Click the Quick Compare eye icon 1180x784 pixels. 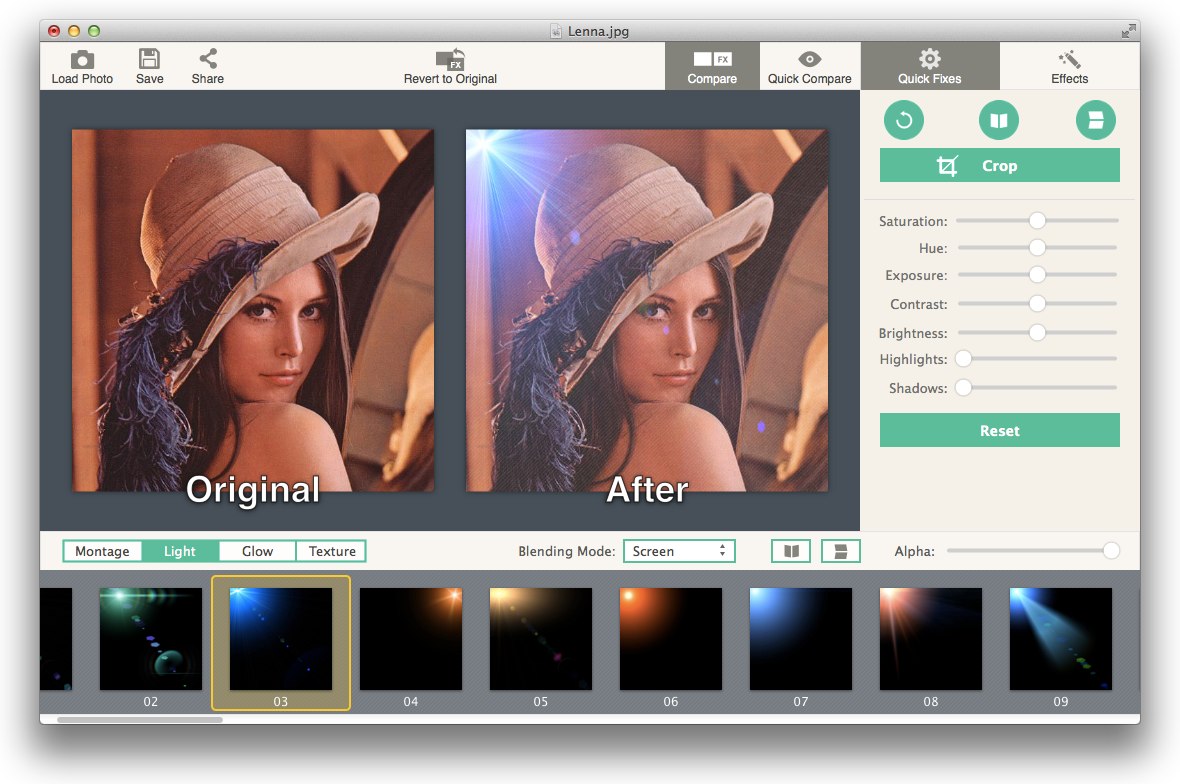[x=810, y=59]
